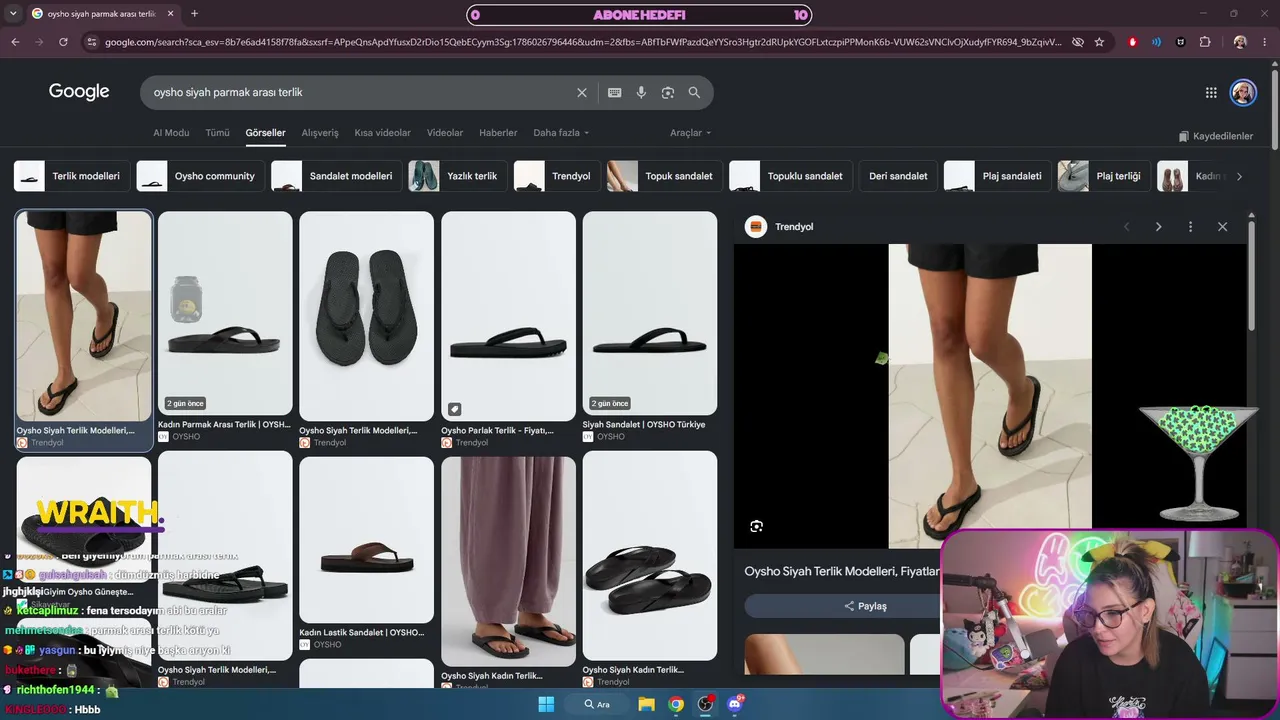Open the Chrome three-dot menu
Viewport: 1280px width, 720px height.
pyautogui.click(x=1265, y=42)
